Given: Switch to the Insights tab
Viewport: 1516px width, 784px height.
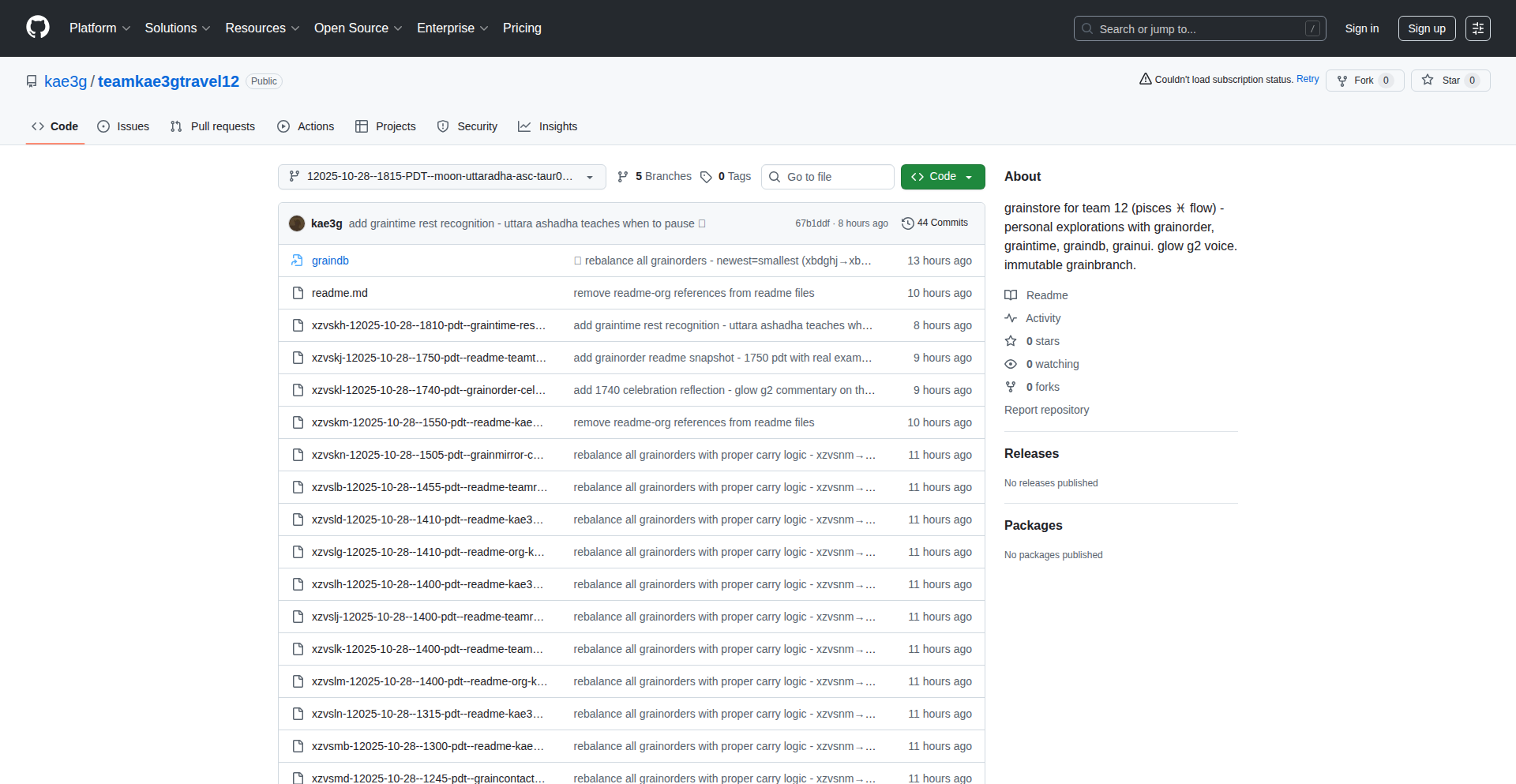Looking at the screenshot, I should click(548, 126).
